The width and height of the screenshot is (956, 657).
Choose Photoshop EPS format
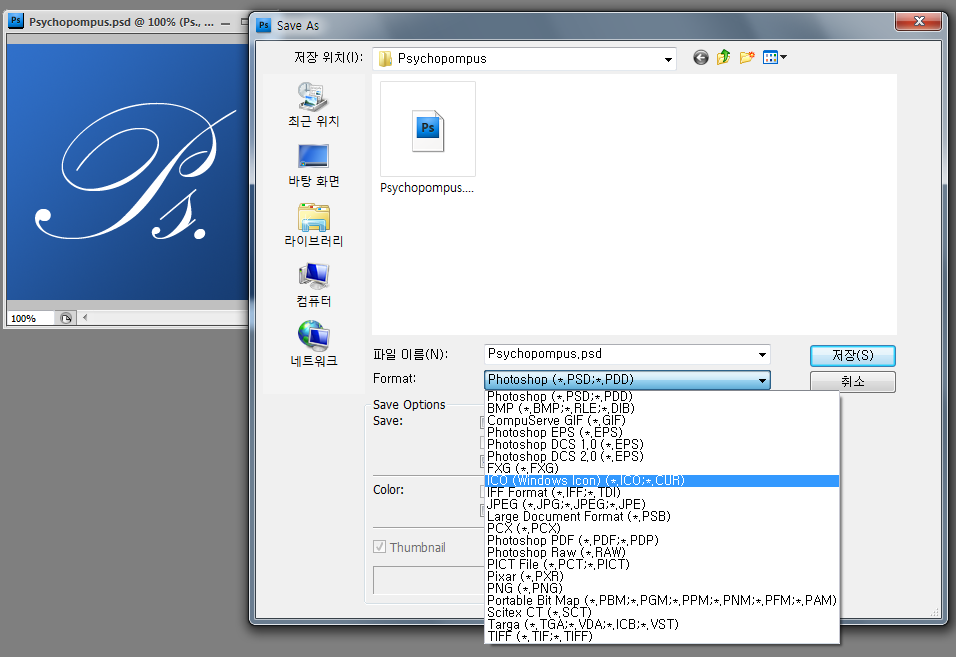click(x=662, y=433)
